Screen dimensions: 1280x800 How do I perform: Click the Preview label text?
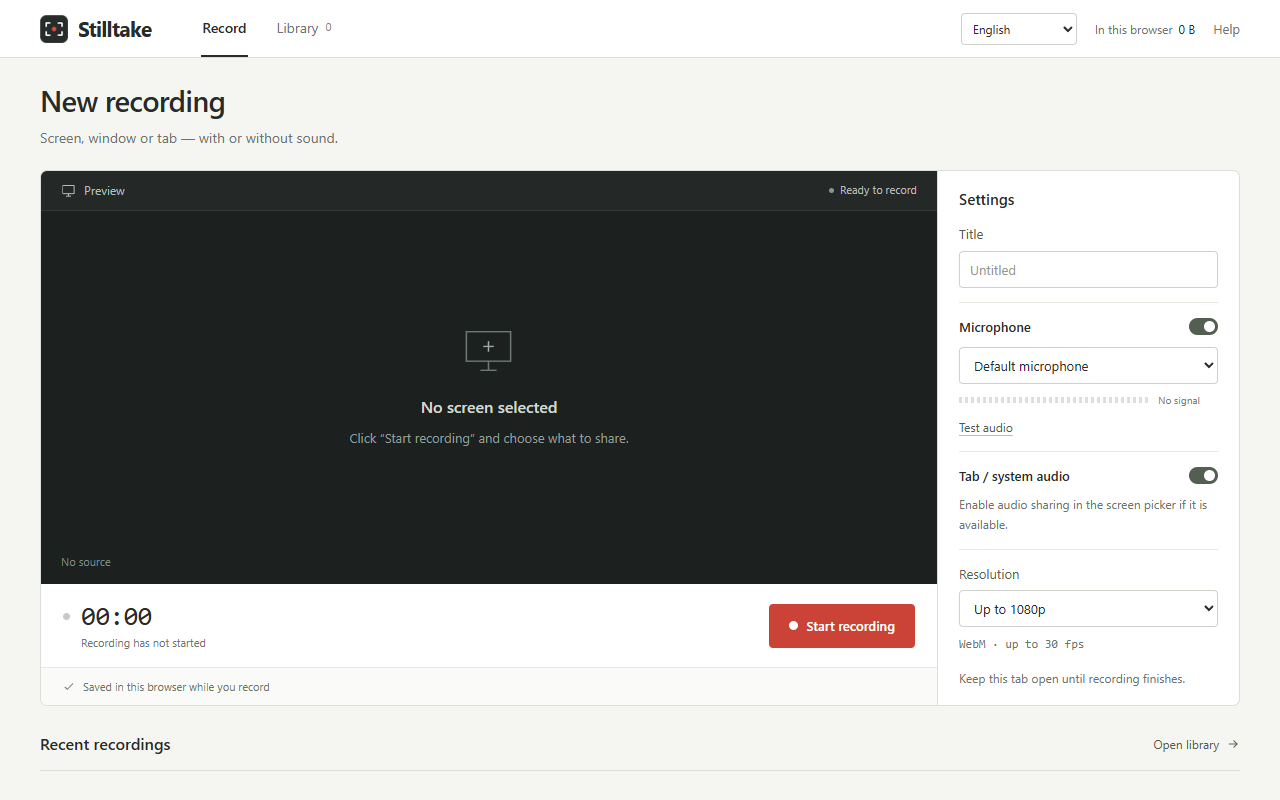click(104, 191)
